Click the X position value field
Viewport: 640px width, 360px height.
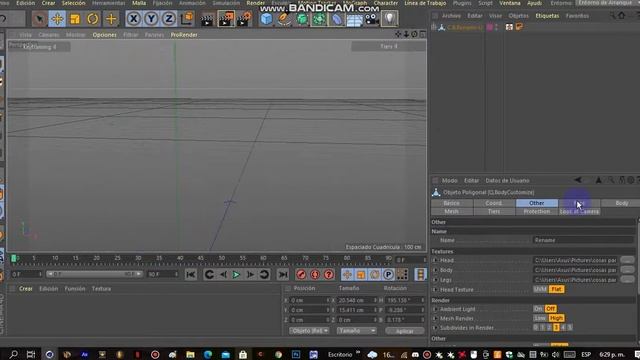[x=308, y=300]
